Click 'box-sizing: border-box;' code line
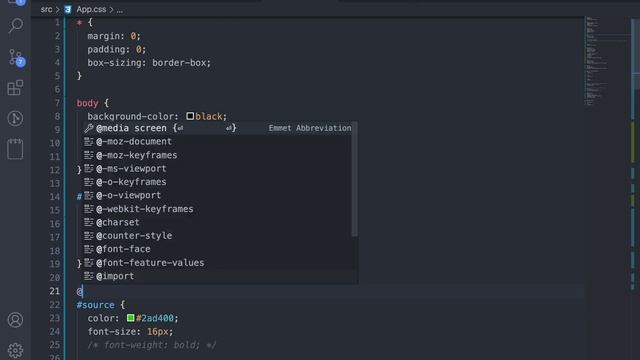The width and height of the screenshot is (640, 360). pos(149,63)
